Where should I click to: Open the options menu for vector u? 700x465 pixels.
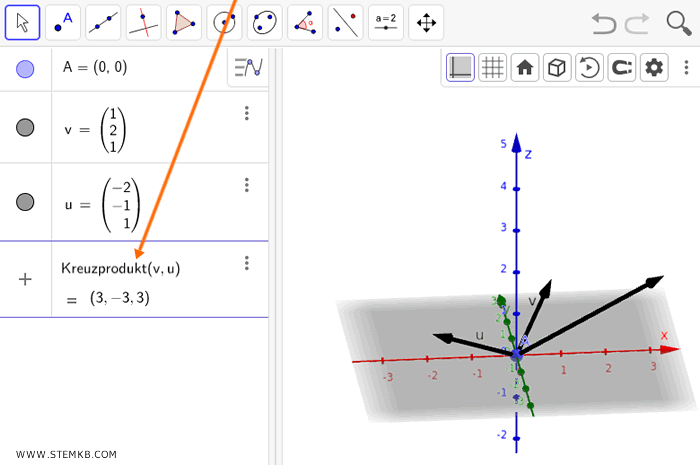click(247, 185)
